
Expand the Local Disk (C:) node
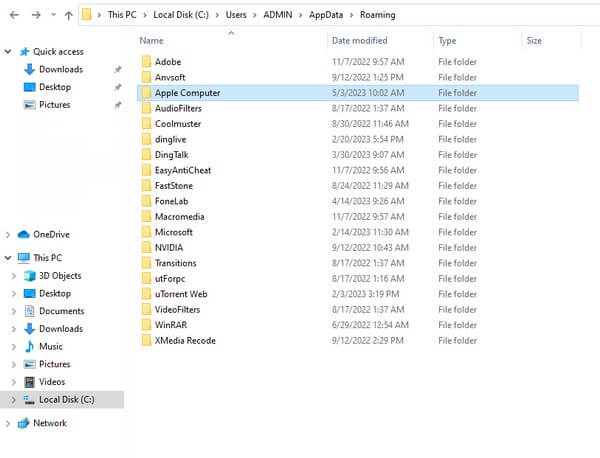pyautogui.click(x=14, y=399)
